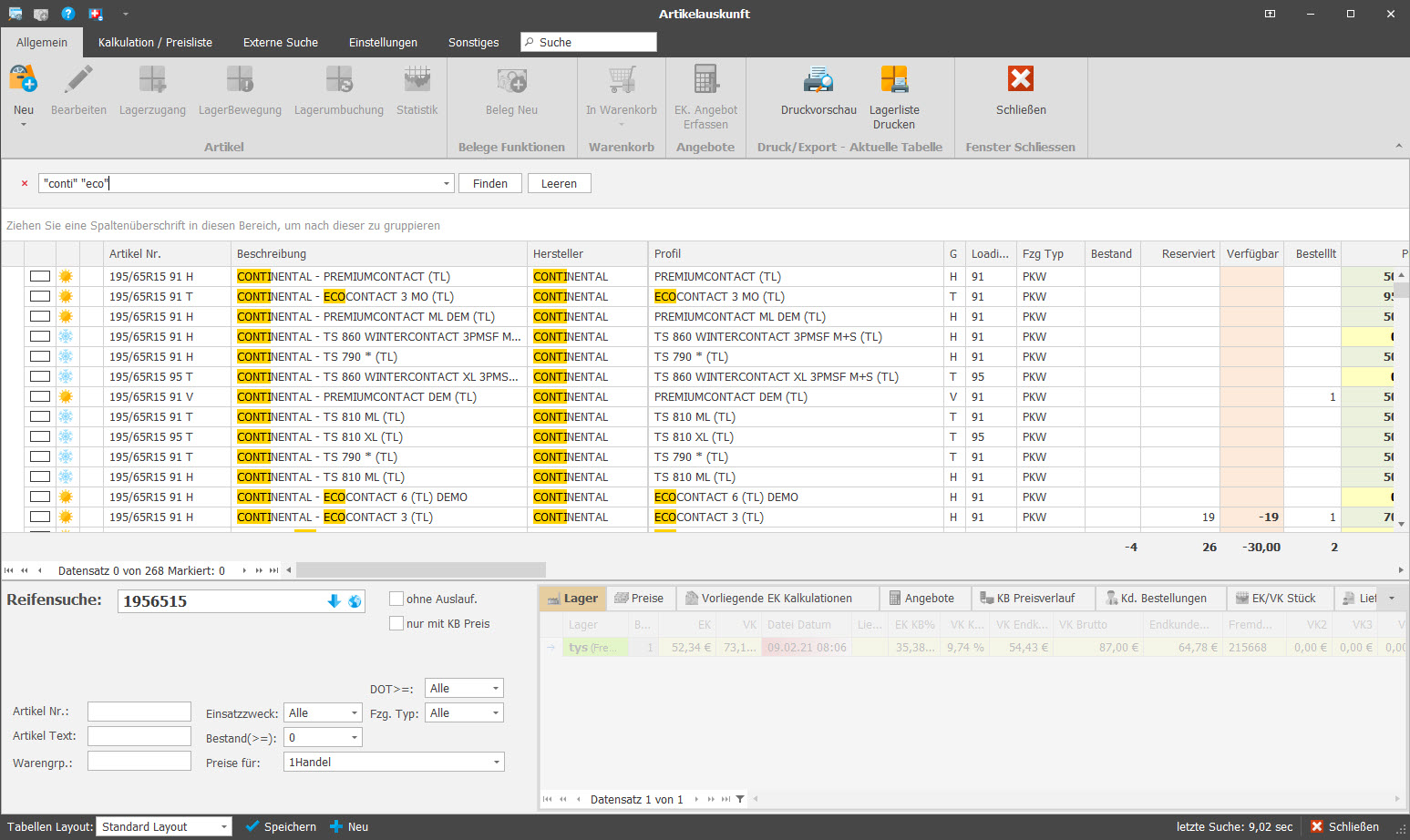1410x840 pixels.
Task: Sort by Verfügbar column header
Action: [x=1251, y=253]
